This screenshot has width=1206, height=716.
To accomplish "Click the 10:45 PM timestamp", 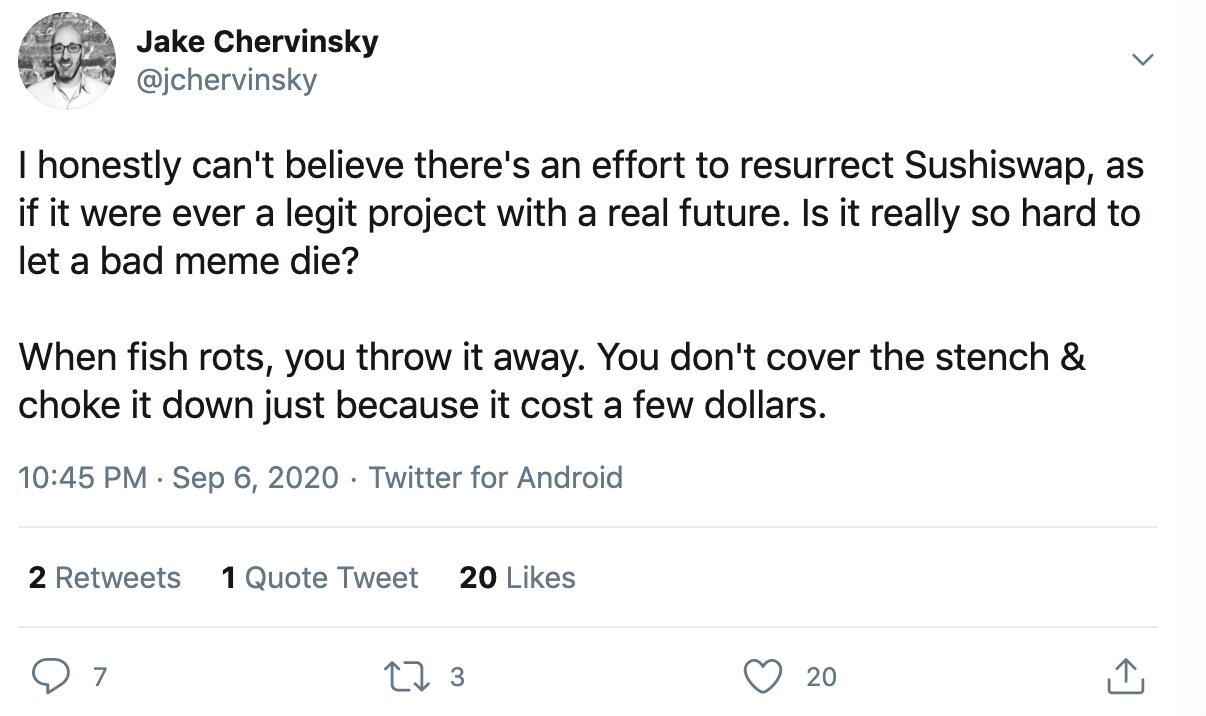I will pyautogui.click(x=82, y=477).
